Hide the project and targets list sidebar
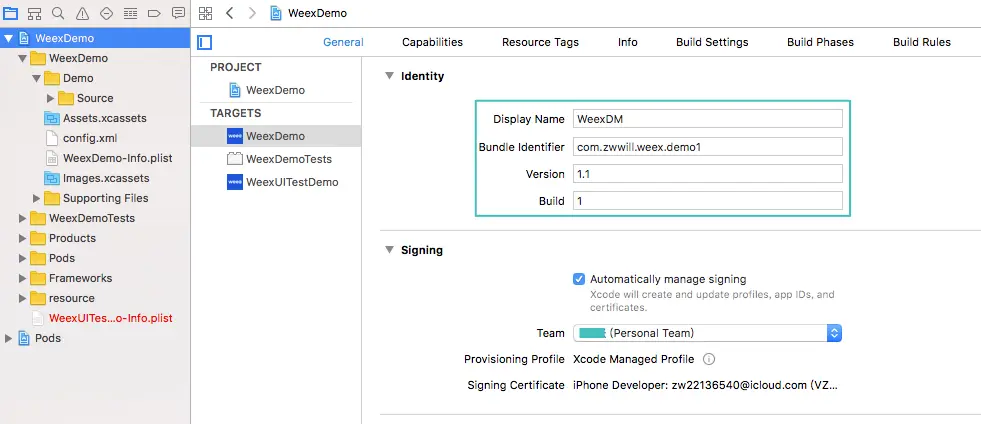Screen dimensions: 981x424 pos(205,43)
